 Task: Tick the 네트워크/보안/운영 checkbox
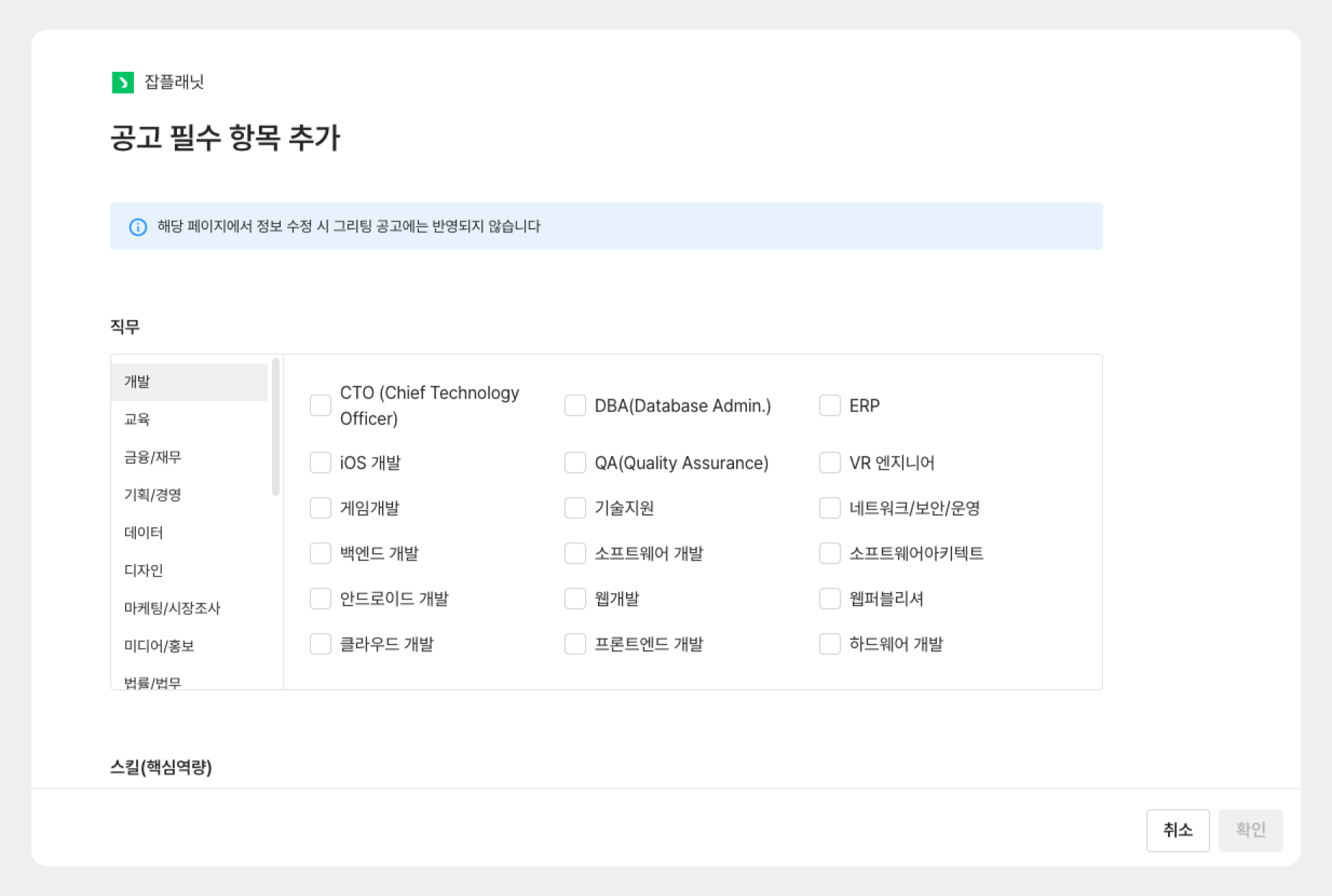point(830,508)
